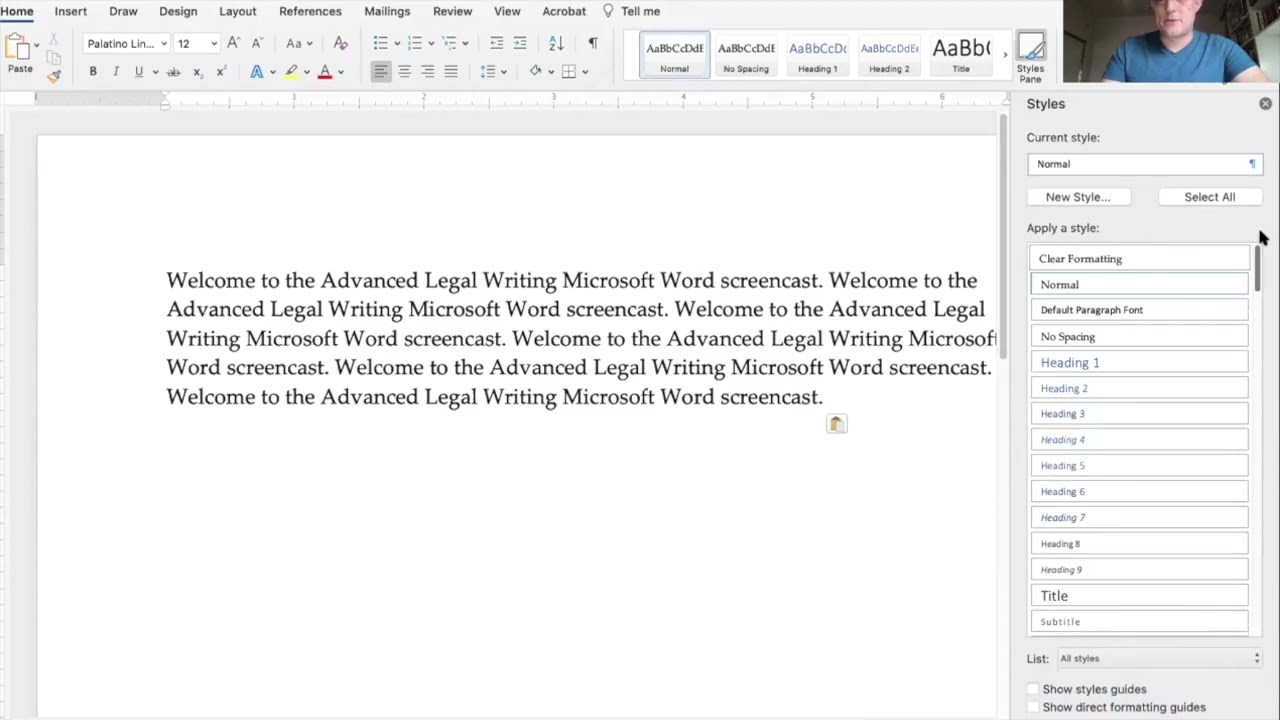The height and width of the screenshot is (720, 1280).
Task: Click the Cut scissors icon
Action: click(x=53, y=40)
